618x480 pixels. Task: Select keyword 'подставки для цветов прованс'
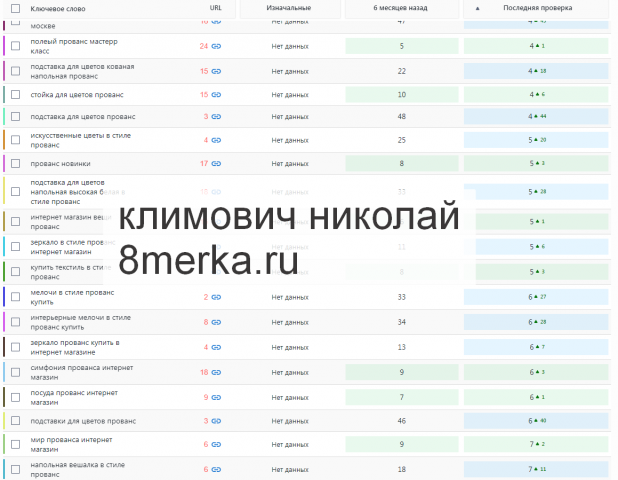click(83, 421)
